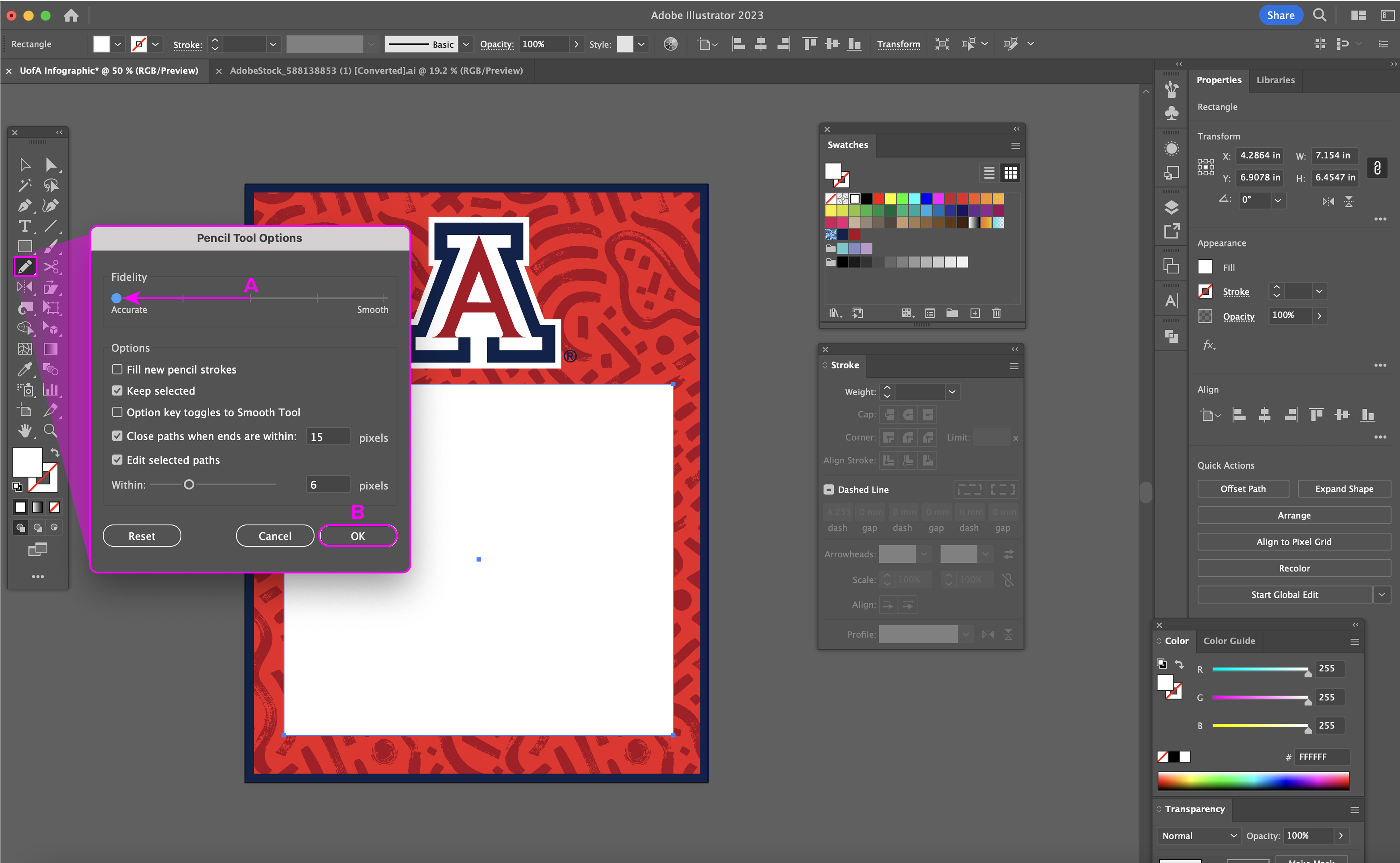
Task: Choose the Zoom tool
Action: [50, 430]
